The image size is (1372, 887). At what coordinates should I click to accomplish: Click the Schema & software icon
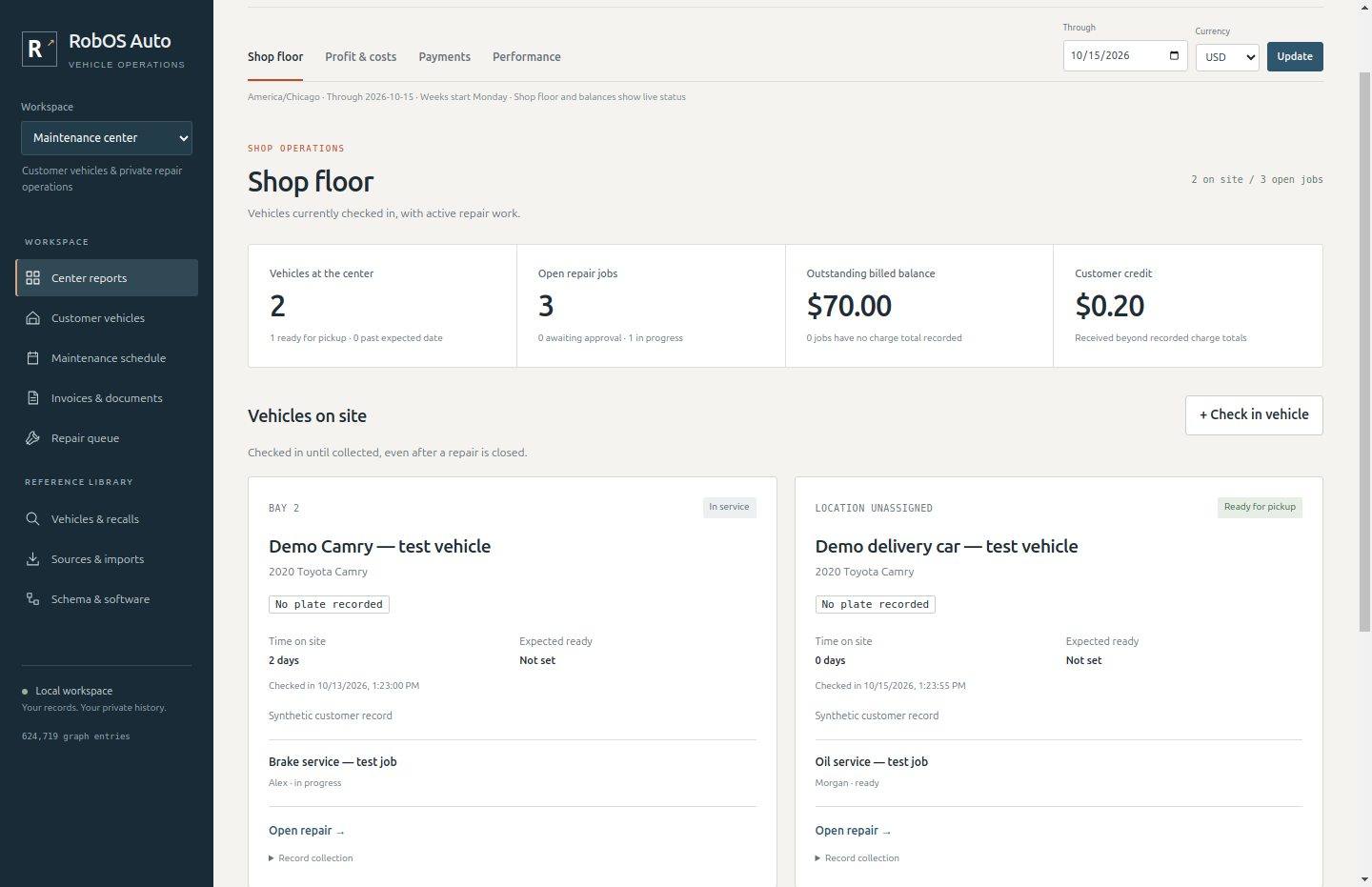(32, 599)
